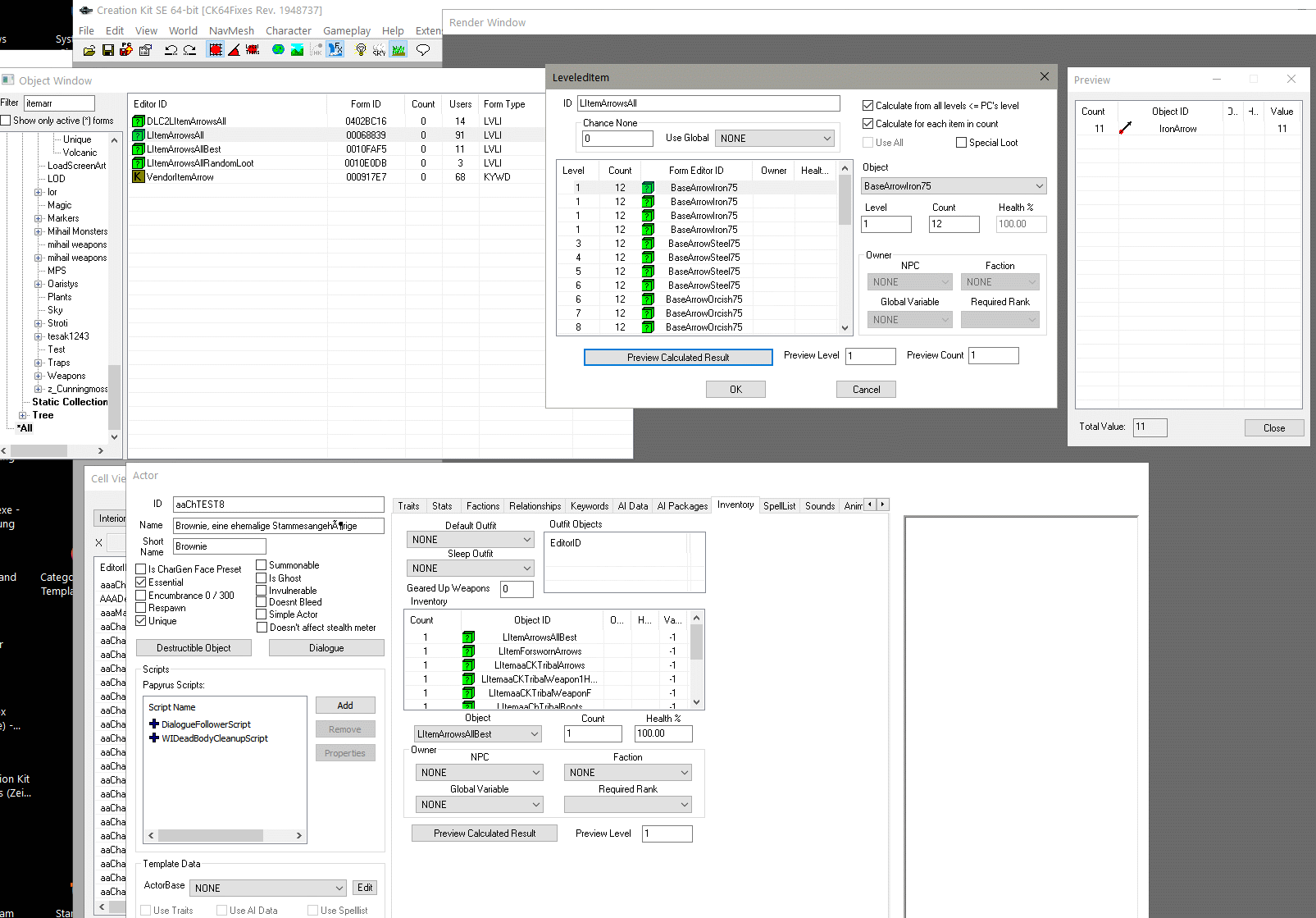Click the Undo arrow in toolbar
Viewport: 1316px width, 918px height.
(x=171, y=50)
